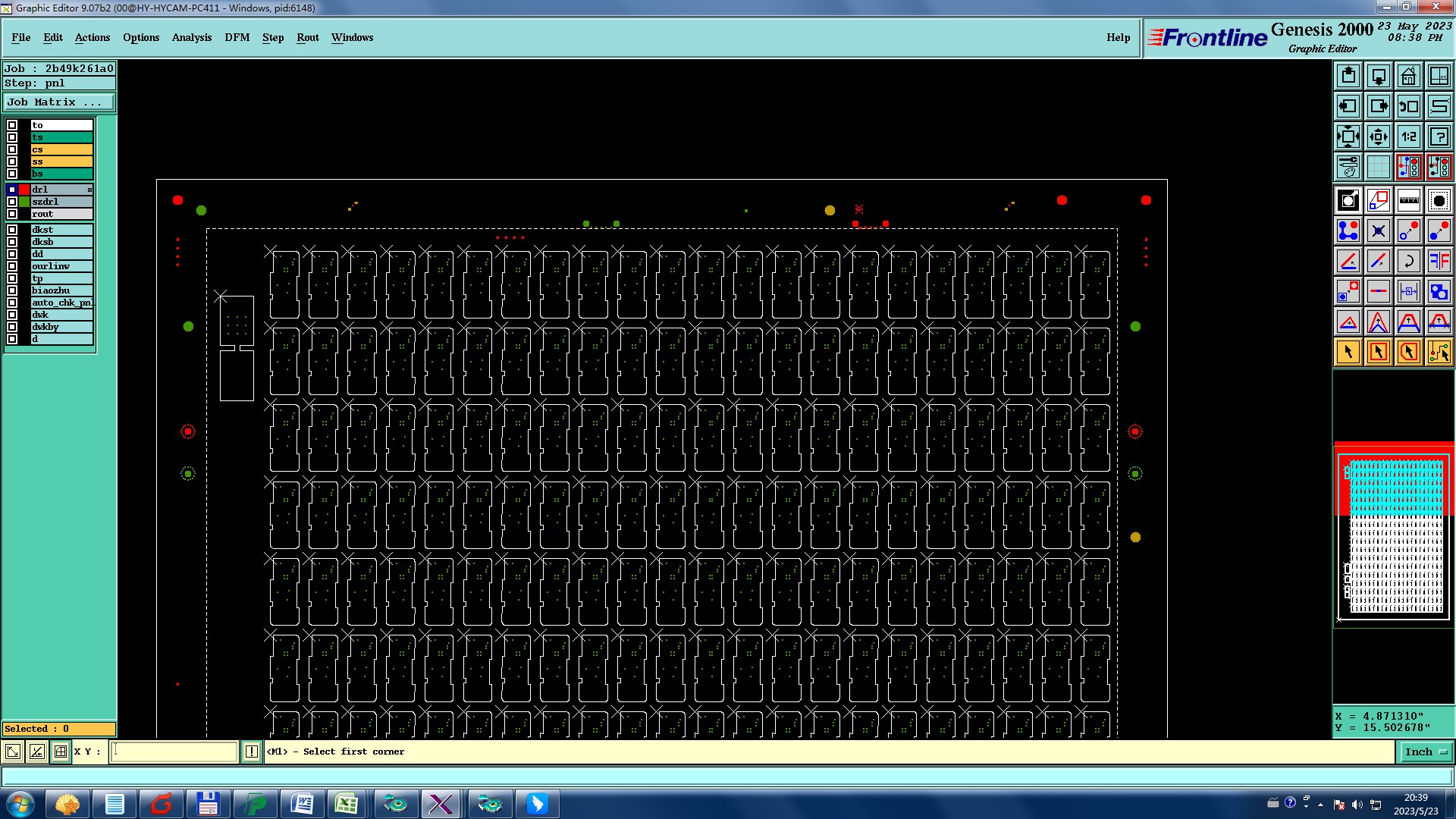Toggle the checkbox for rout layer

click(12, 214)
